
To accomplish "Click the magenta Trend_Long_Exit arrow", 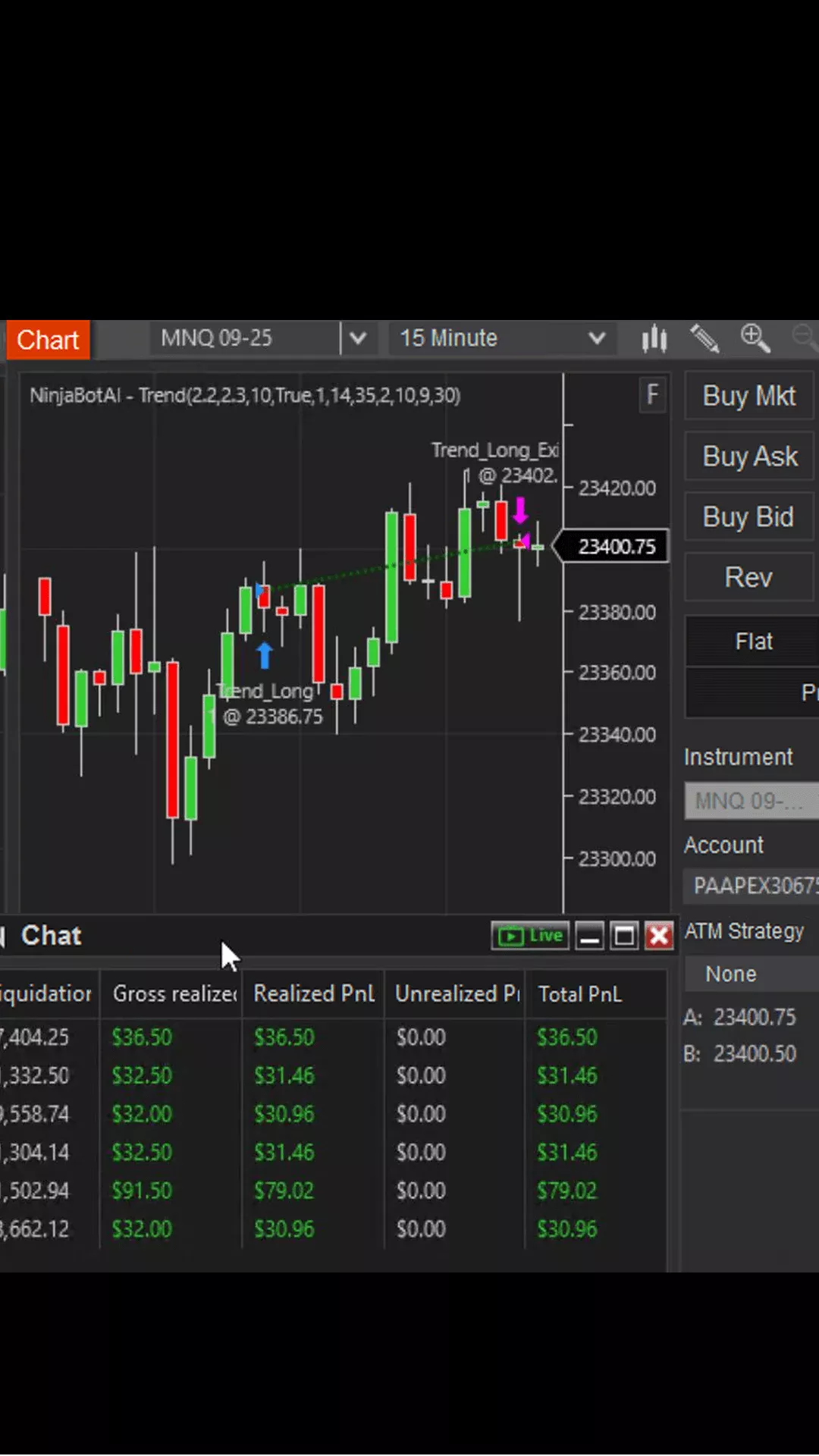I will pyautogui.click(x=520, y=510).
